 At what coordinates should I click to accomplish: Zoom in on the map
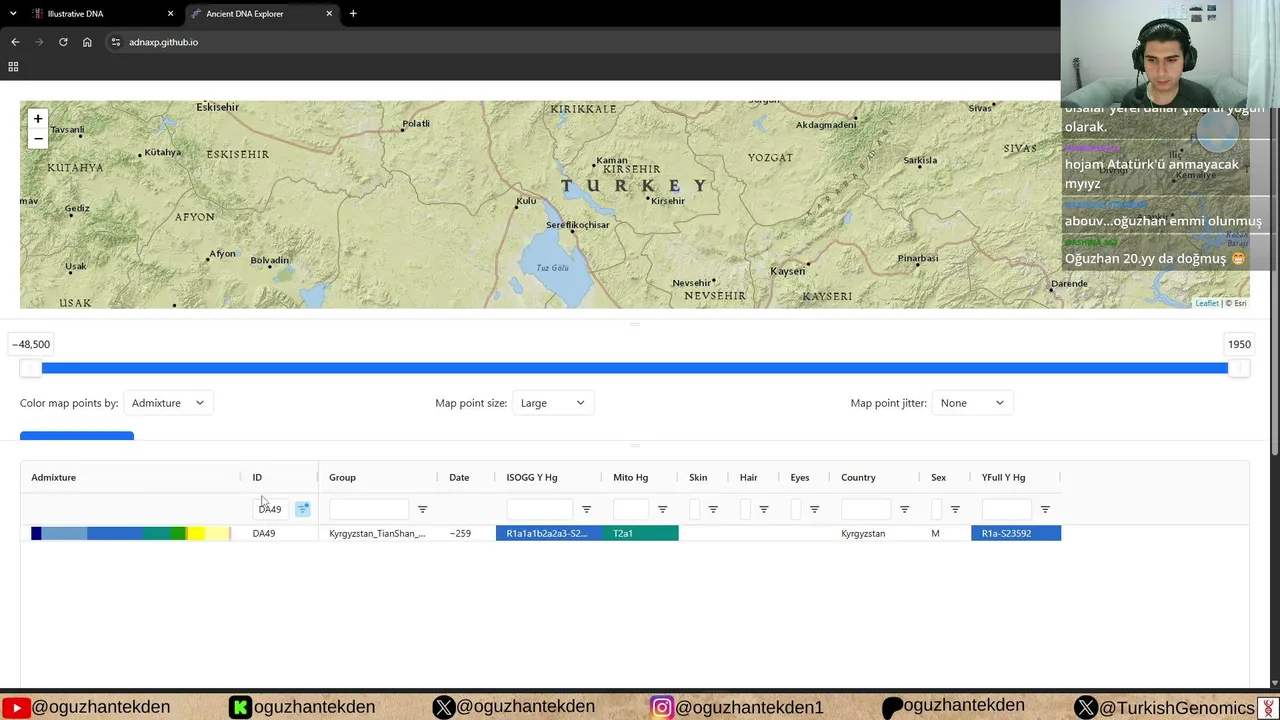tap(38, 119)
